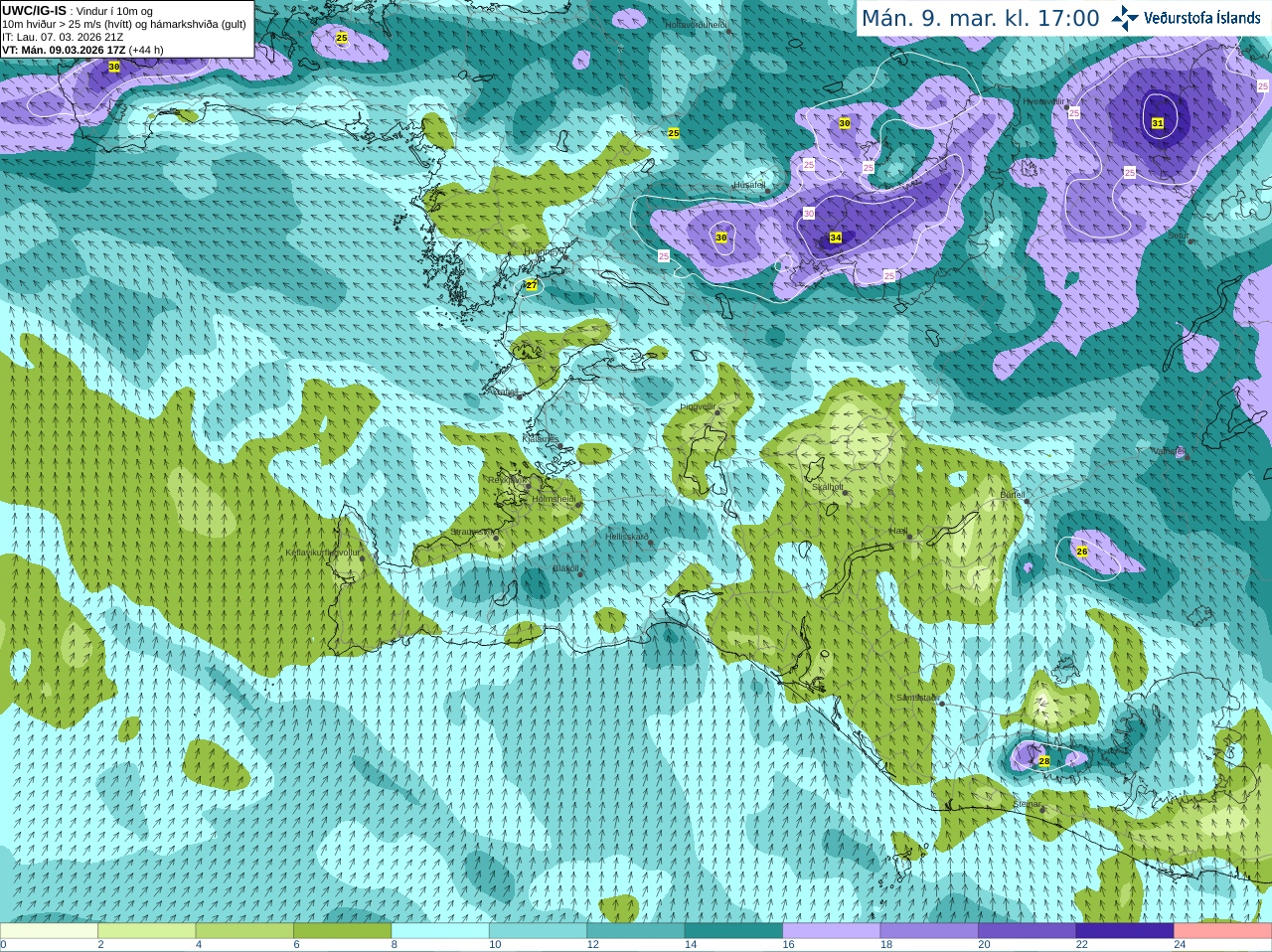
Task: Click the Veðurstofa Íslands name text
Action: (1202, 18)
